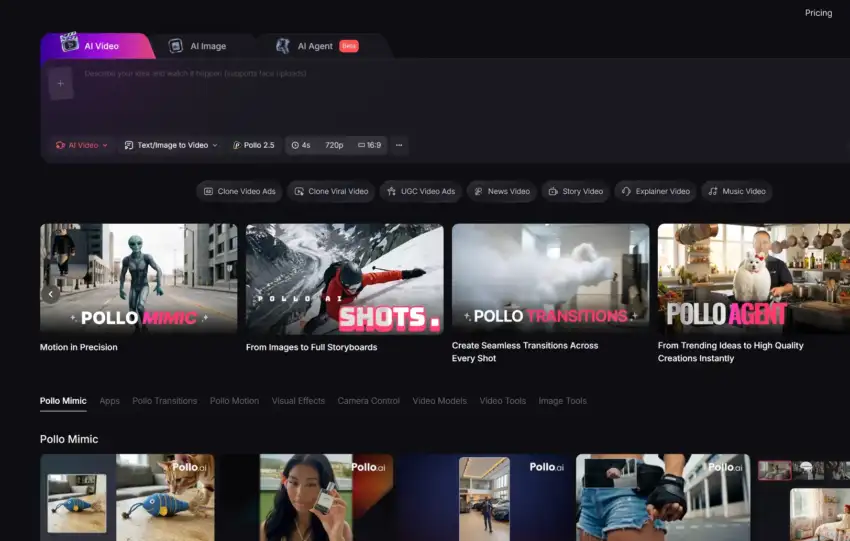Open the Pollo AI Shots banner
Viewport: 850px width, 541px height.
345,279
